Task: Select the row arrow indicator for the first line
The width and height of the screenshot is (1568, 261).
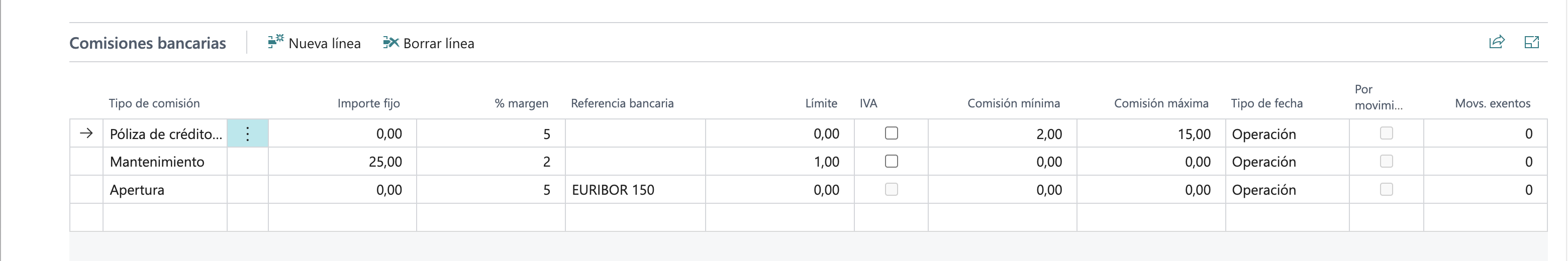Action: point(86,133)
